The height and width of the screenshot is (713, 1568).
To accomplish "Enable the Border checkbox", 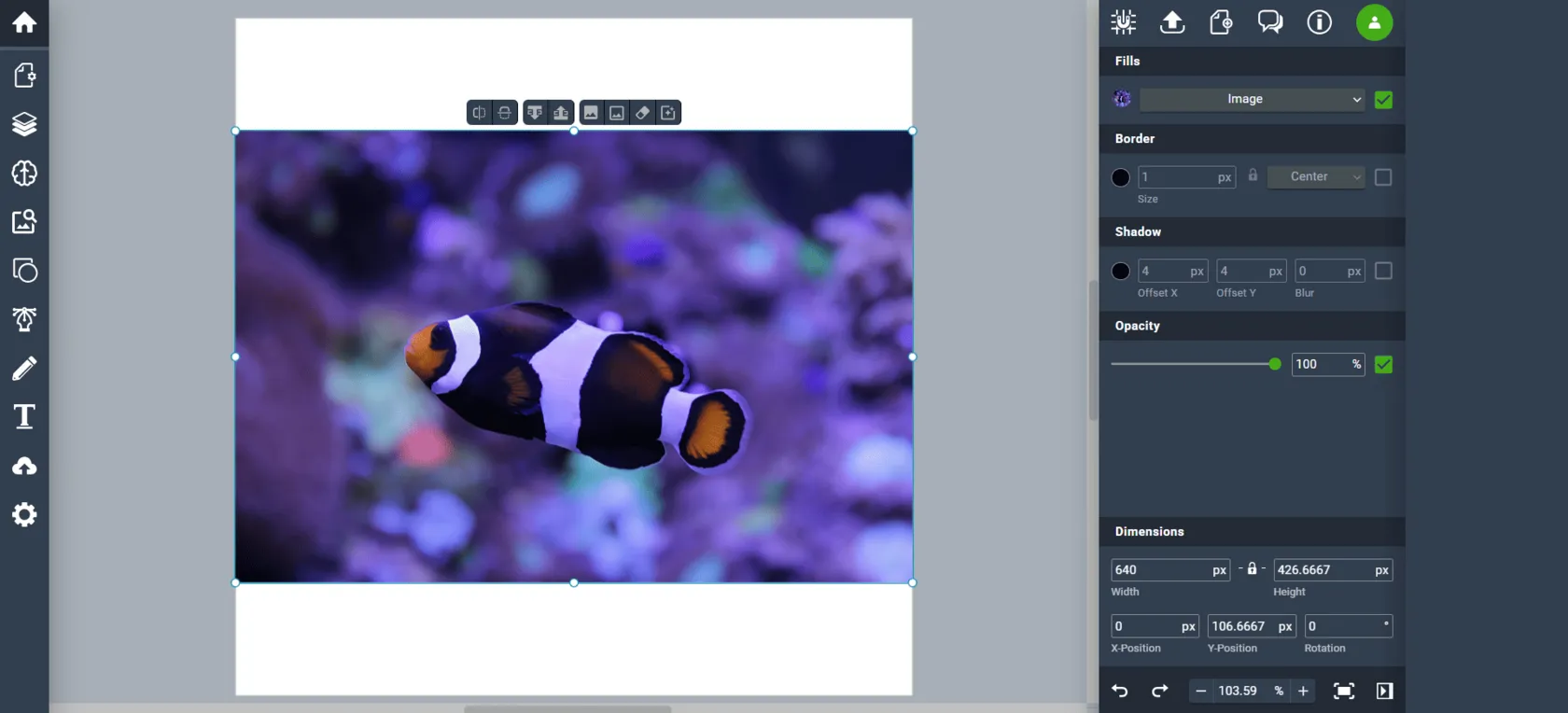I will pos(1383,177).
